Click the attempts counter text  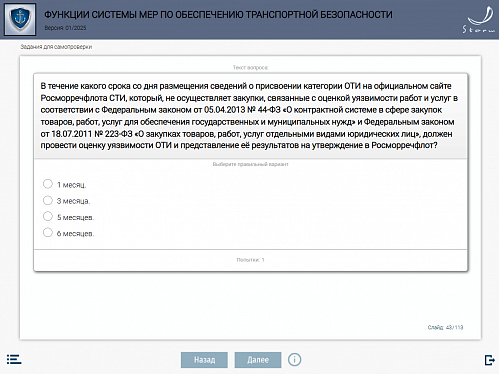(x=250, y=260)
